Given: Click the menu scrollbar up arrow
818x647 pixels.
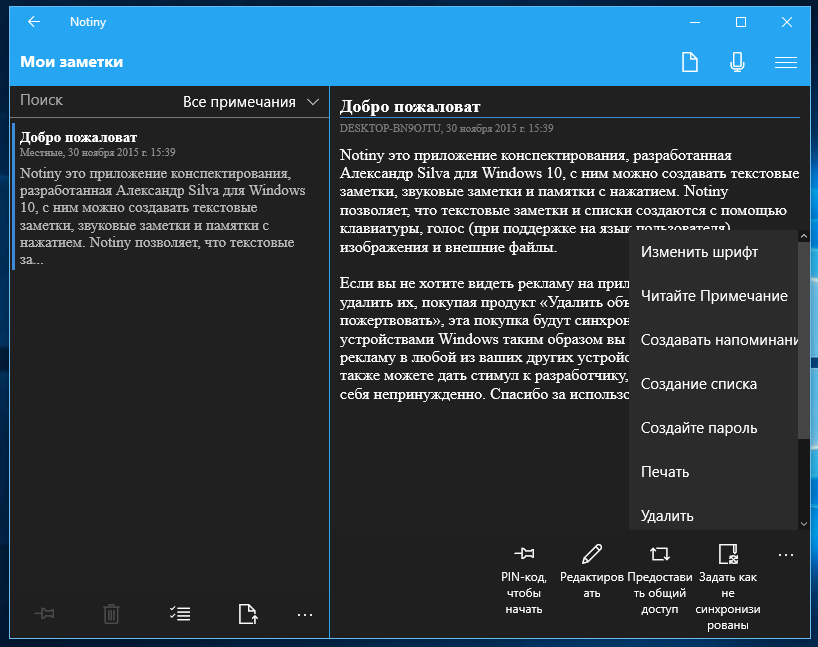Looking at the screenshot, I should (804, 236).
